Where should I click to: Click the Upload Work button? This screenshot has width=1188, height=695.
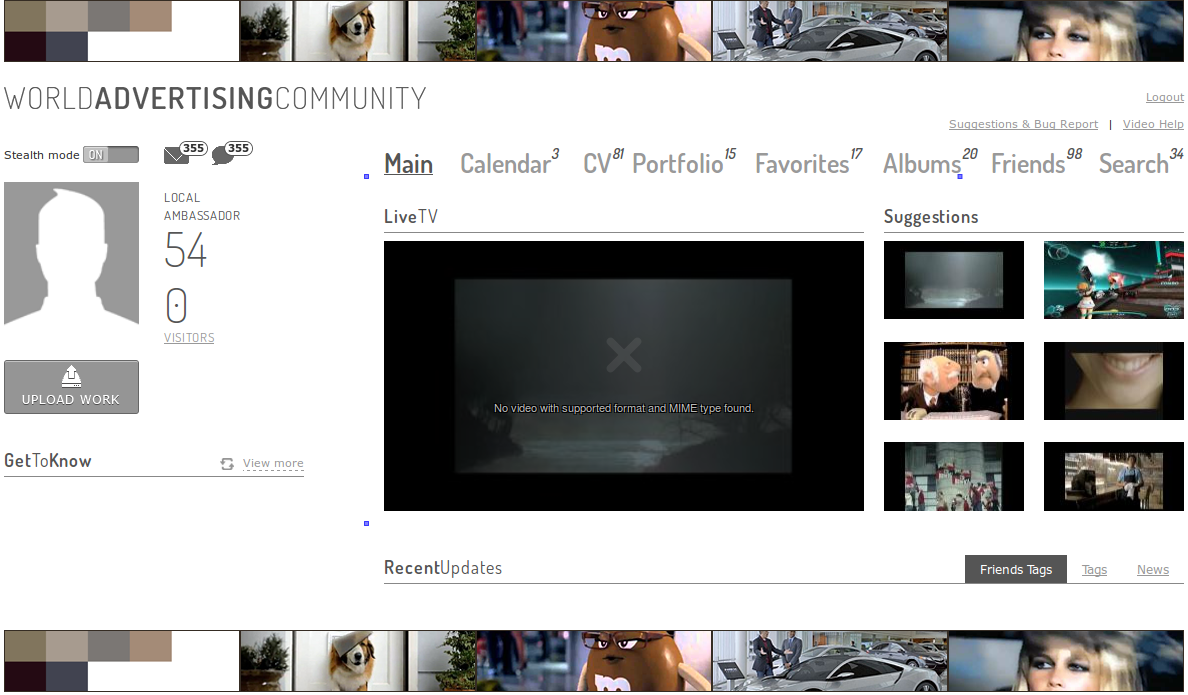click(x=71, y=387)
